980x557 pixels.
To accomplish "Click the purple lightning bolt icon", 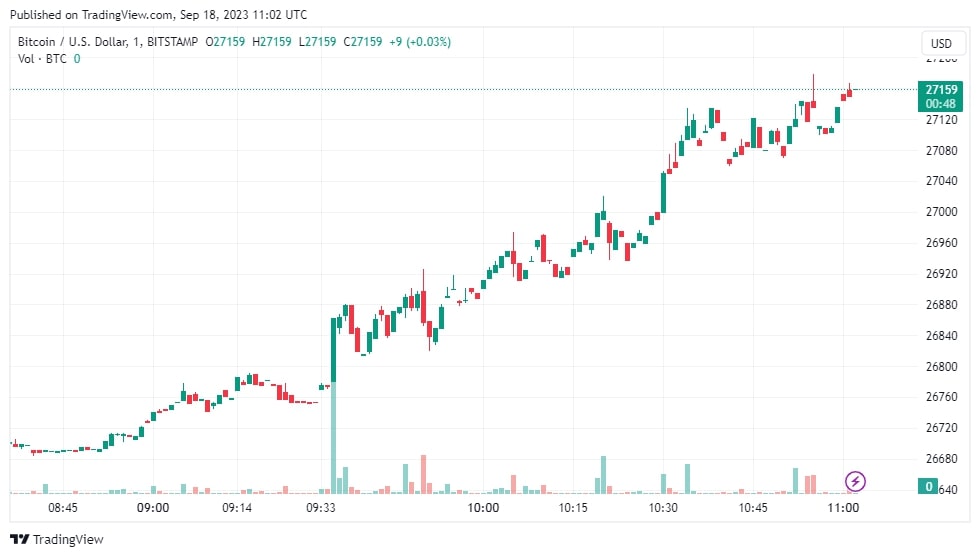I will point(856,481).
